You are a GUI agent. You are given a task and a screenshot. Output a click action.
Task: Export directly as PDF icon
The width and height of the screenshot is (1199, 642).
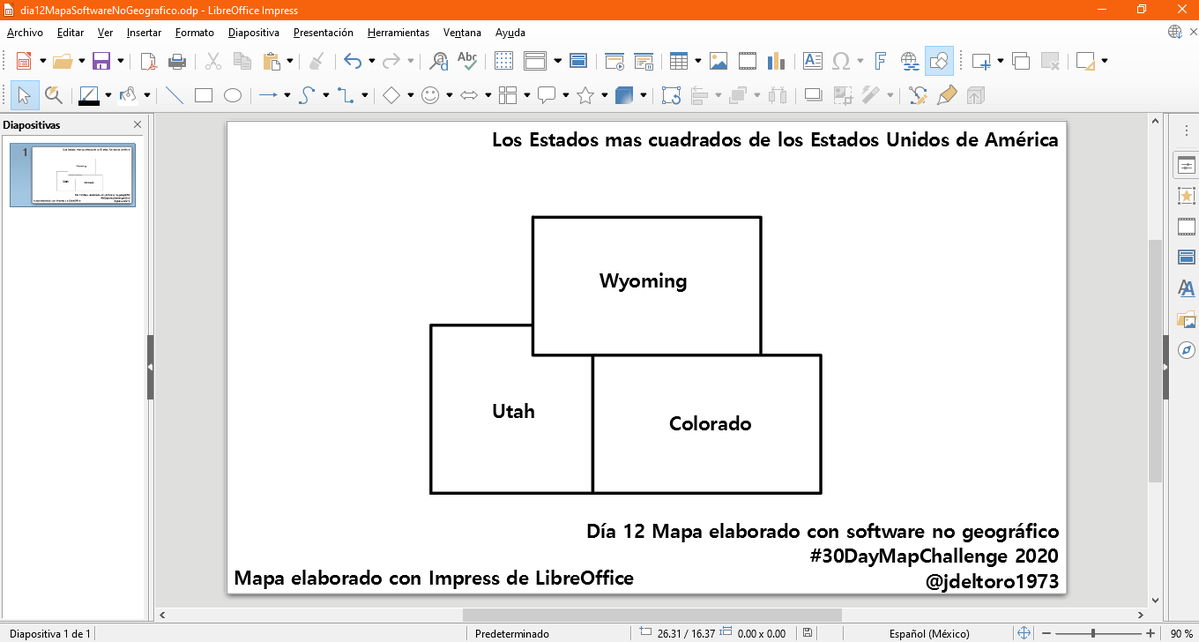148,61
